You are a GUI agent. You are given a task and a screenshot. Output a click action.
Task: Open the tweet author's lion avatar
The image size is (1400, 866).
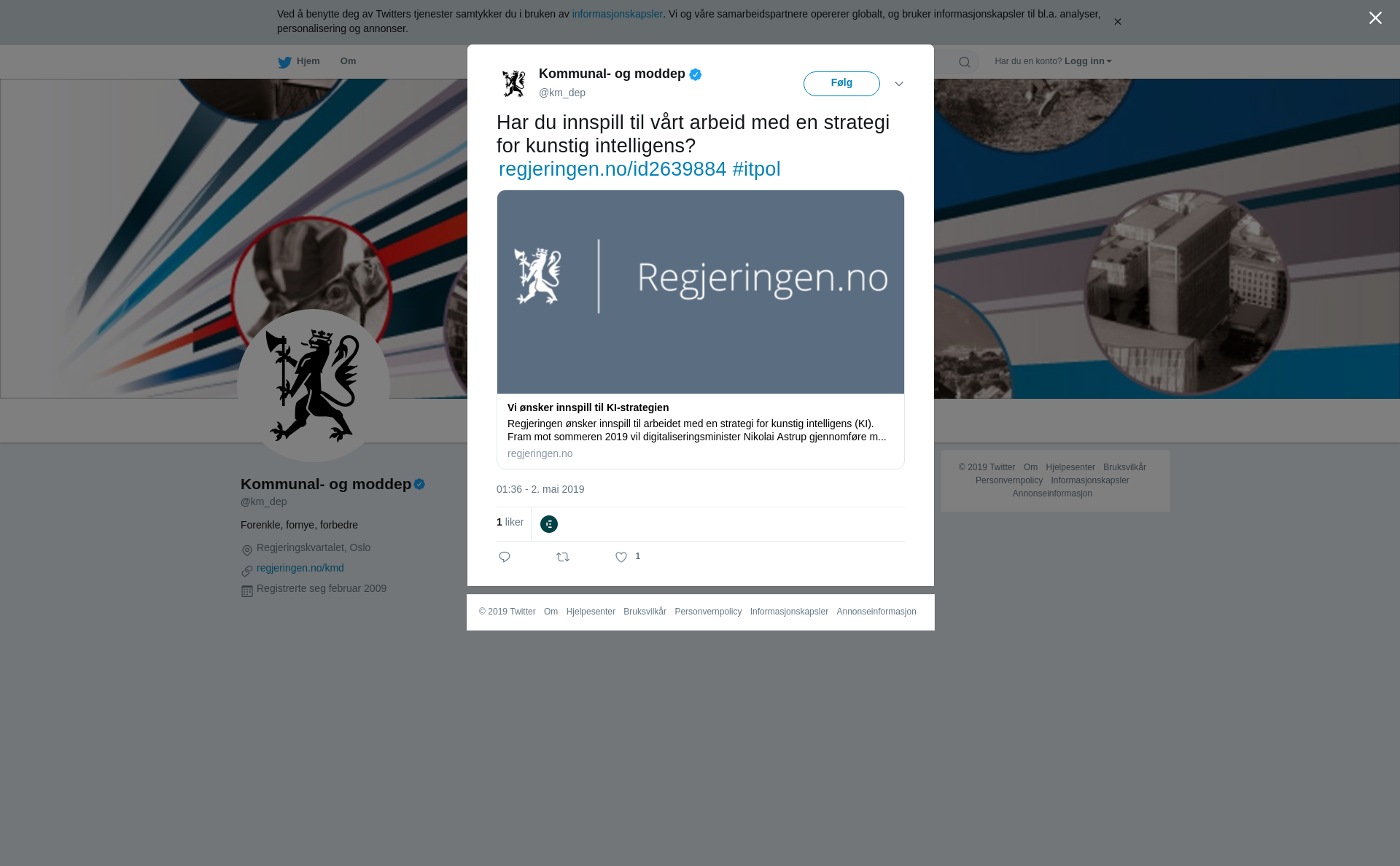514,83
